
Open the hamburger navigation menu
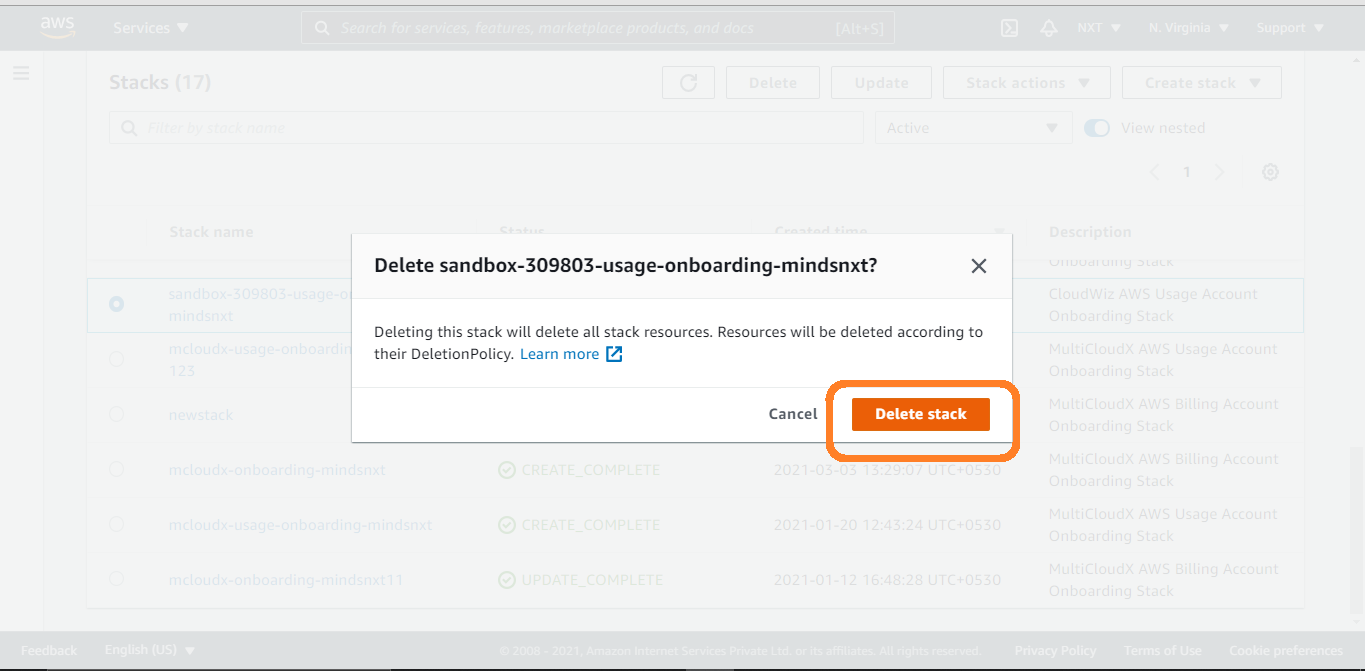click(x=21, y=73)
